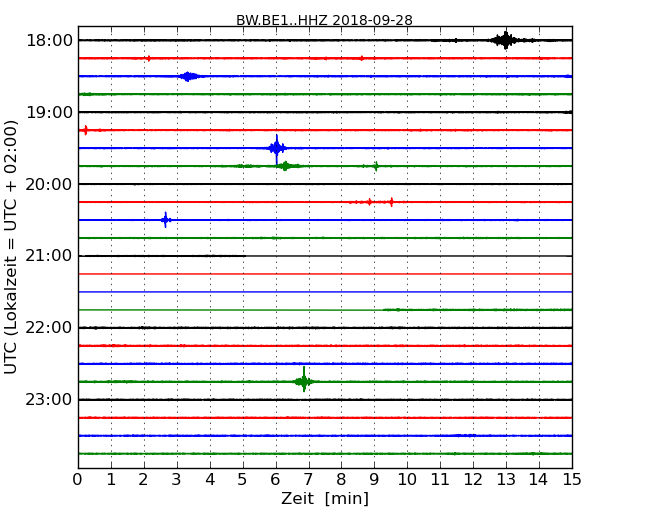
Task: Click x-axis tick label 1
Action: (x=111, y=480)
